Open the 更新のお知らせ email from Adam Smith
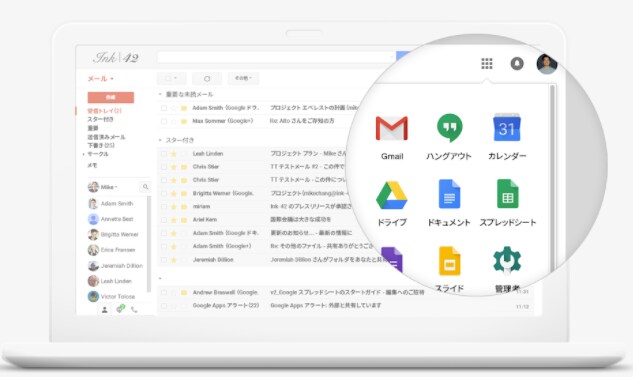Screen dimensions: 633x377 tap(311, 233)
